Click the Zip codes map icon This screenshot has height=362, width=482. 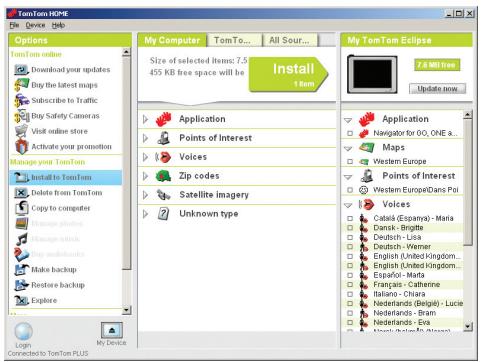(x=163, y=176)
